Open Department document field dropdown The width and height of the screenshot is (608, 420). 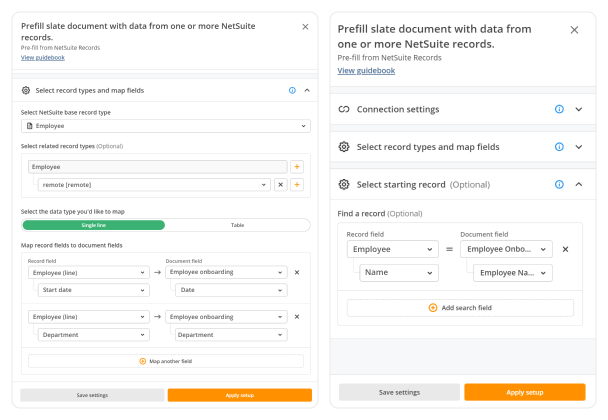[231, 335]
